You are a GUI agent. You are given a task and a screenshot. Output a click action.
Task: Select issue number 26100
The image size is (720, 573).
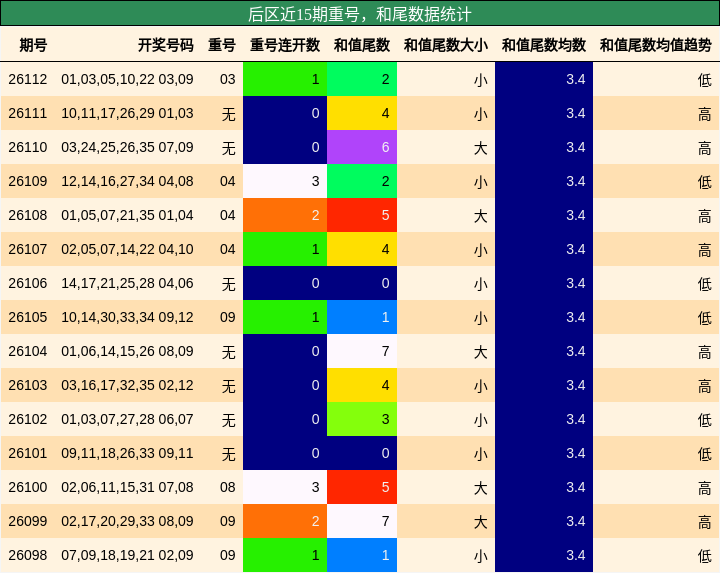[28, 487]
